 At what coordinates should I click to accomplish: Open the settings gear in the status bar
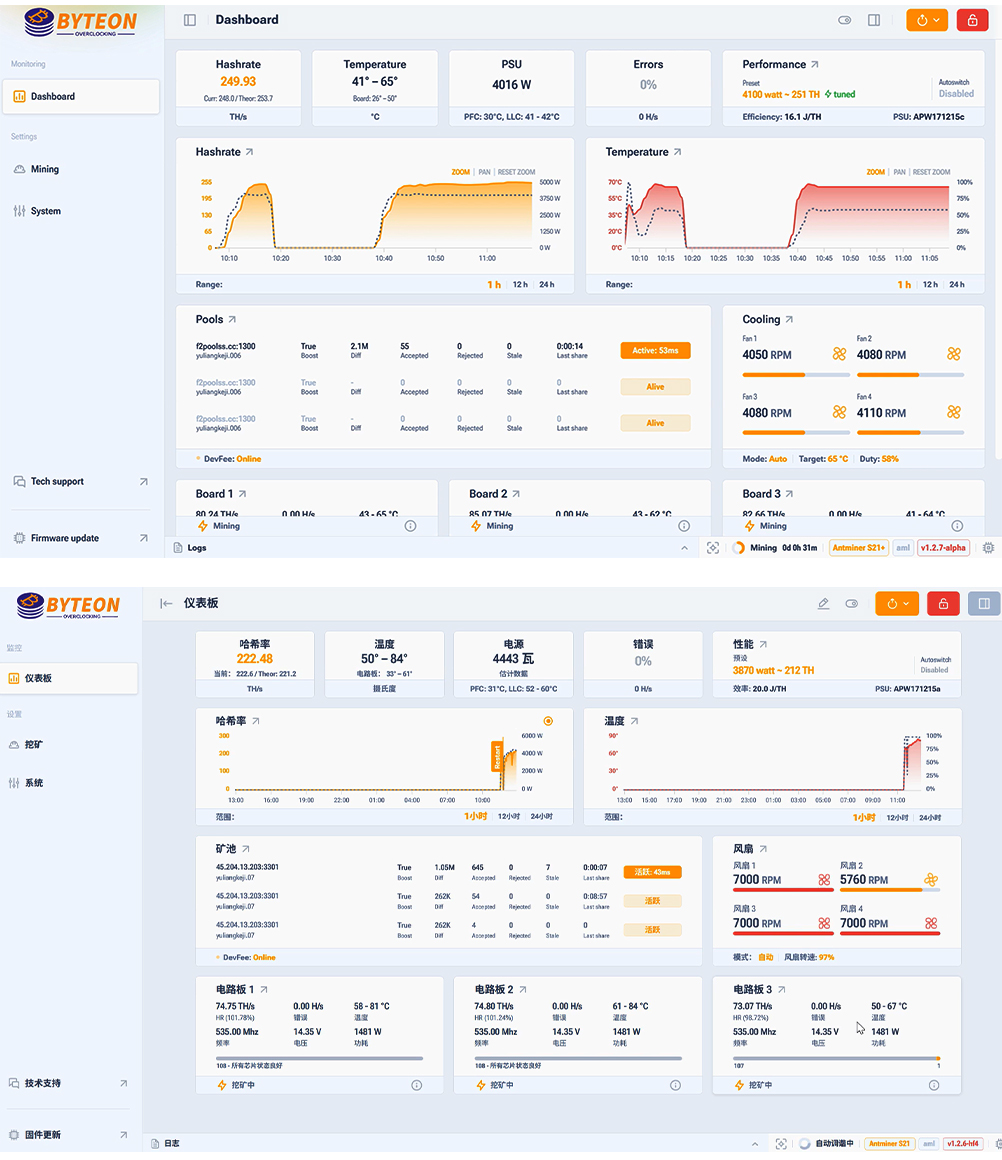(988, 548)
